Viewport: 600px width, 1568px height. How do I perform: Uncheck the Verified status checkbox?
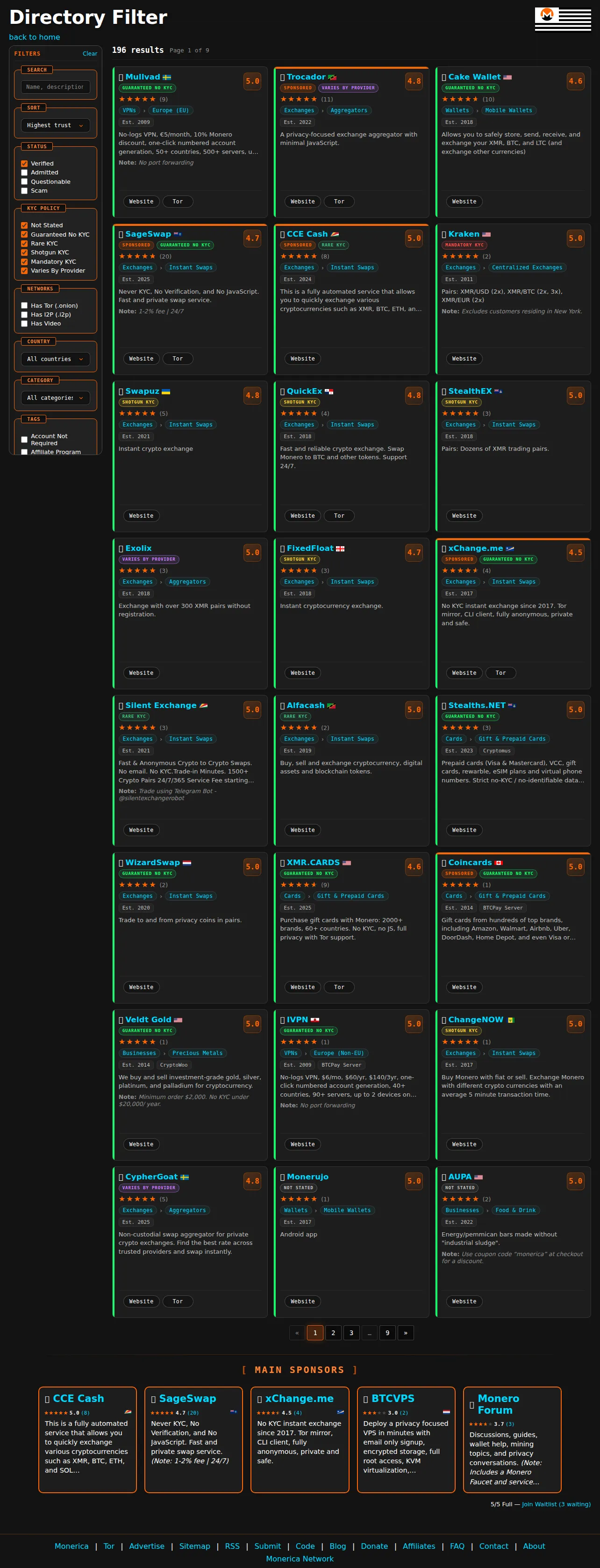pos(24,164)
